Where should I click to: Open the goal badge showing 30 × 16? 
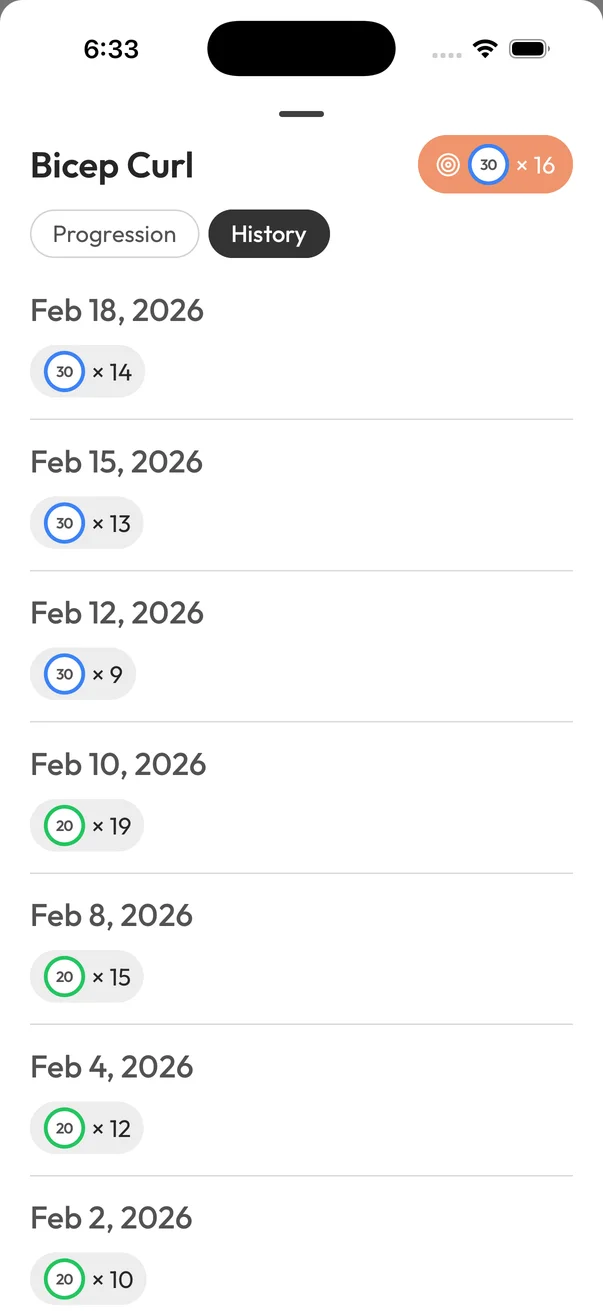click(x=495, y=164)
